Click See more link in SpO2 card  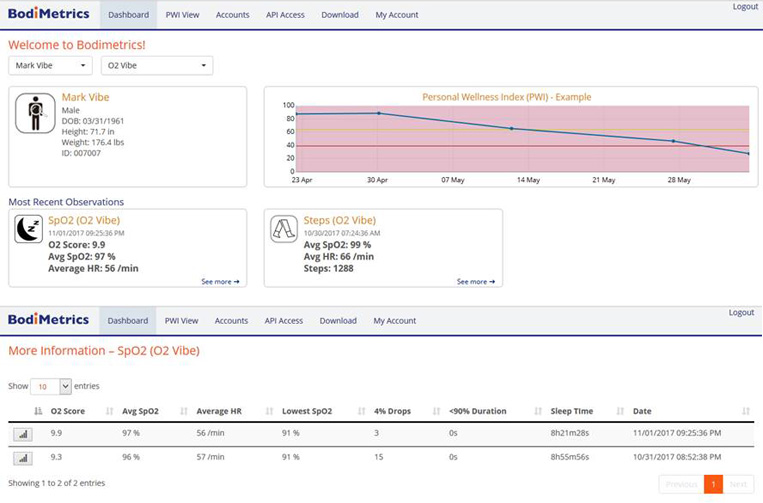(x=220, y=282)
